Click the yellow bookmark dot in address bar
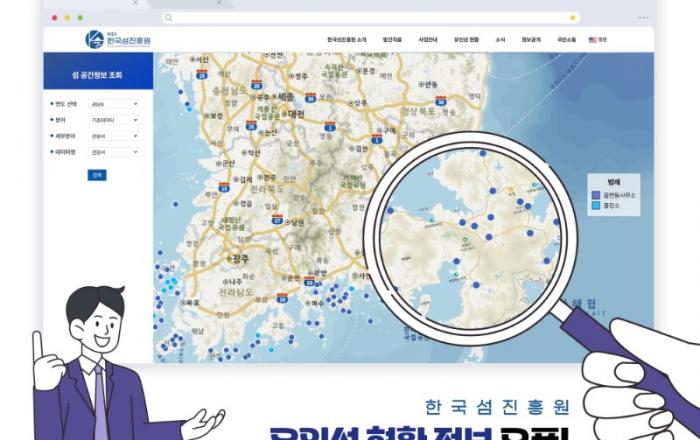This screenshot has width=700, height=440. pos(573,17)
